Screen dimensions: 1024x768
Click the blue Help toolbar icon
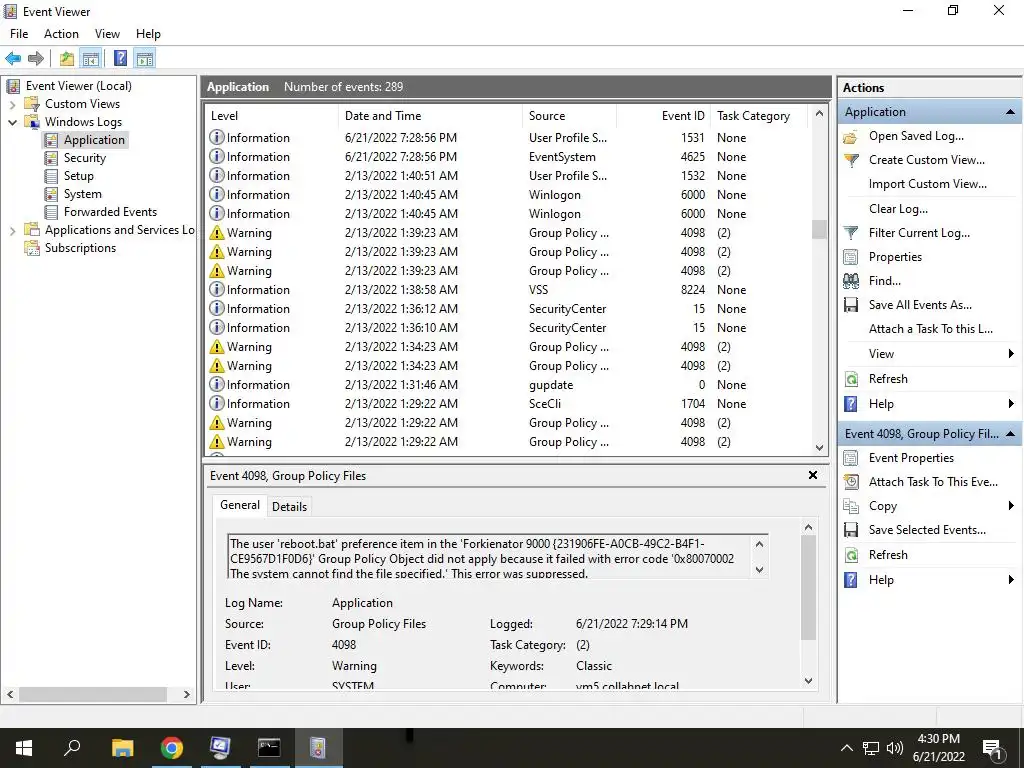[x=120, y=59]
